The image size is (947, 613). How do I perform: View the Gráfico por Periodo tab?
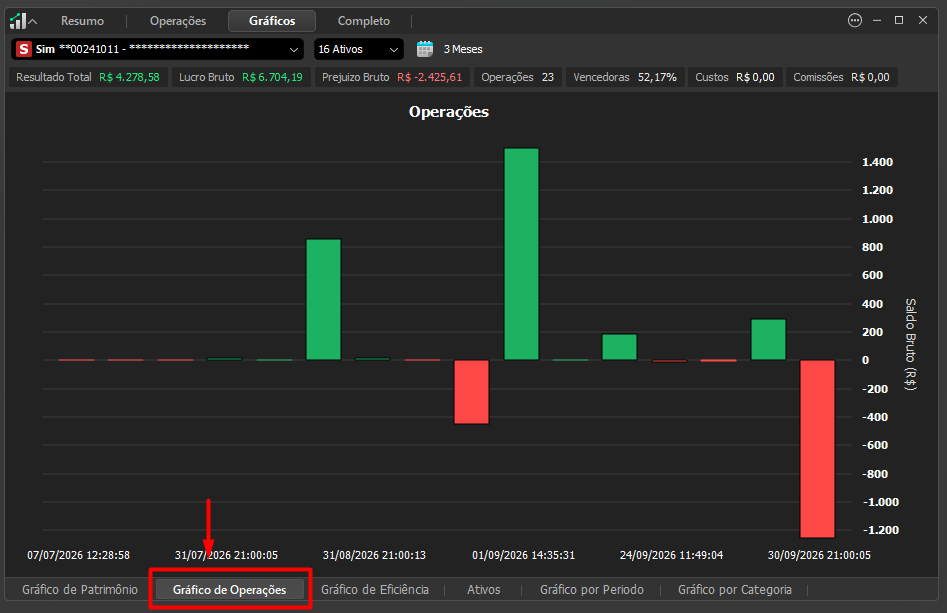(592, 589)
